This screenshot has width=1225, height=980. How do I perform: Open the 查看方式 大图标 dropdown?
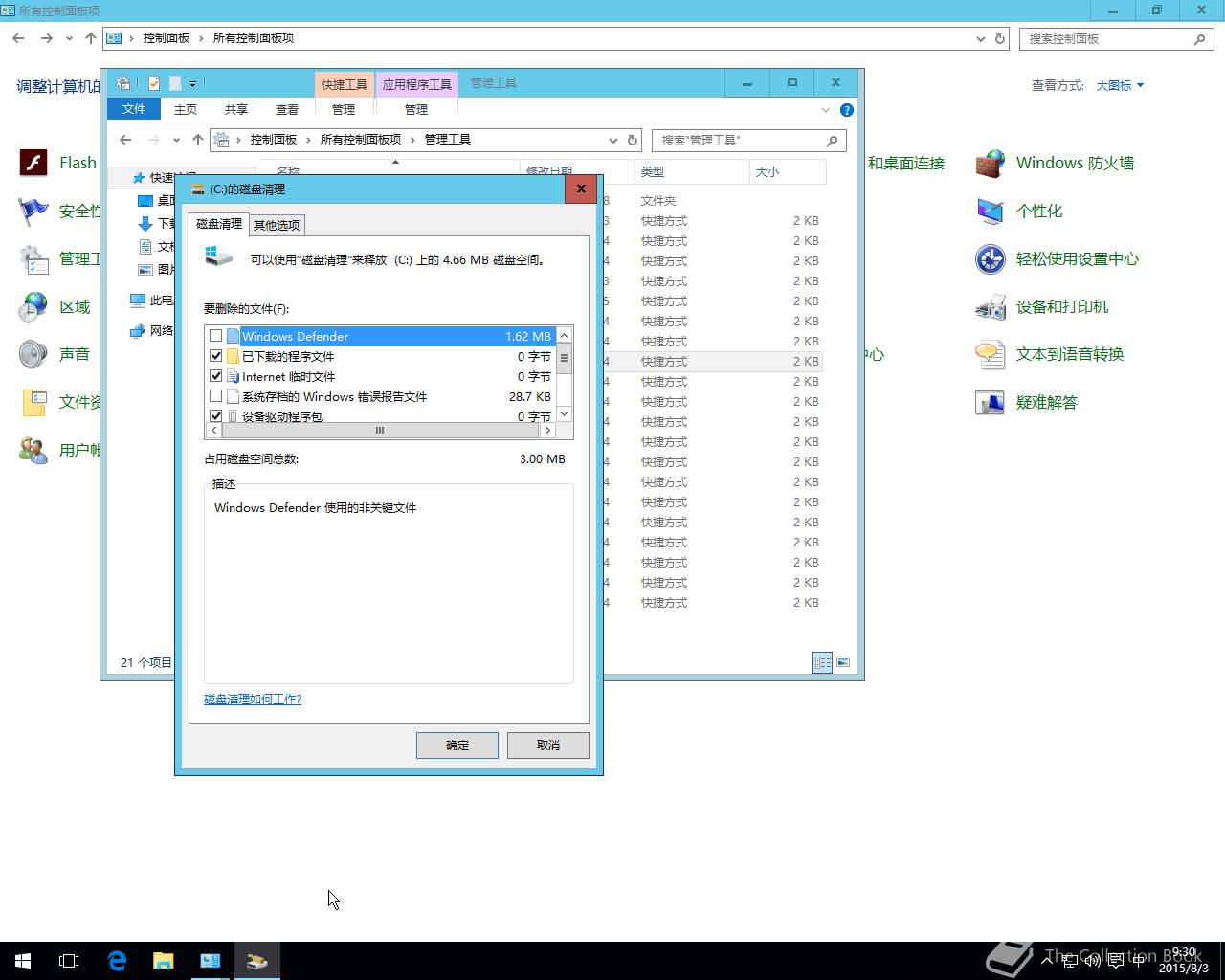pyautogui.click(x=1120, y=85)
